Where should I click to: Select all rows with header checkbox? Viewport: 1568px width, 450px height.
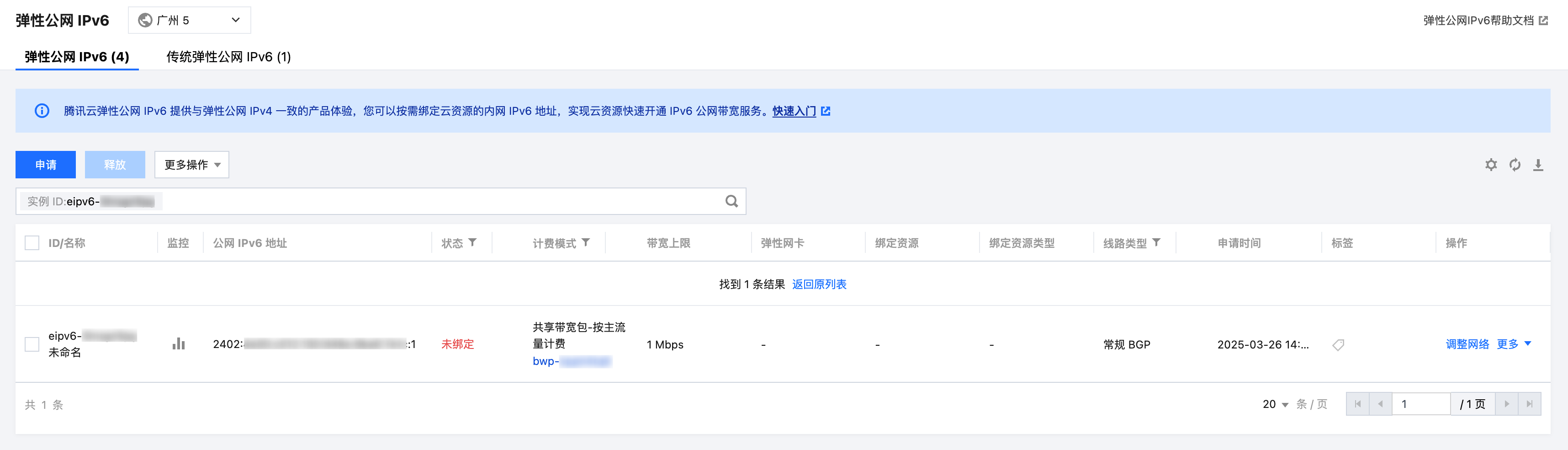click(x=32, y=243)
